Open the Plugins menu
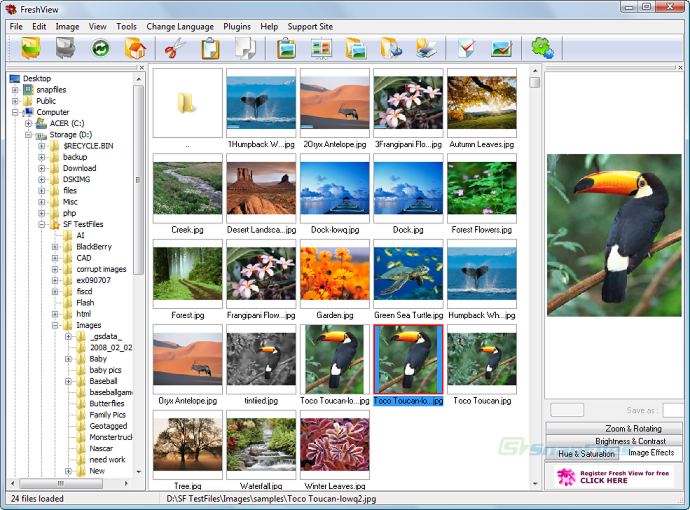 [237, 26]
